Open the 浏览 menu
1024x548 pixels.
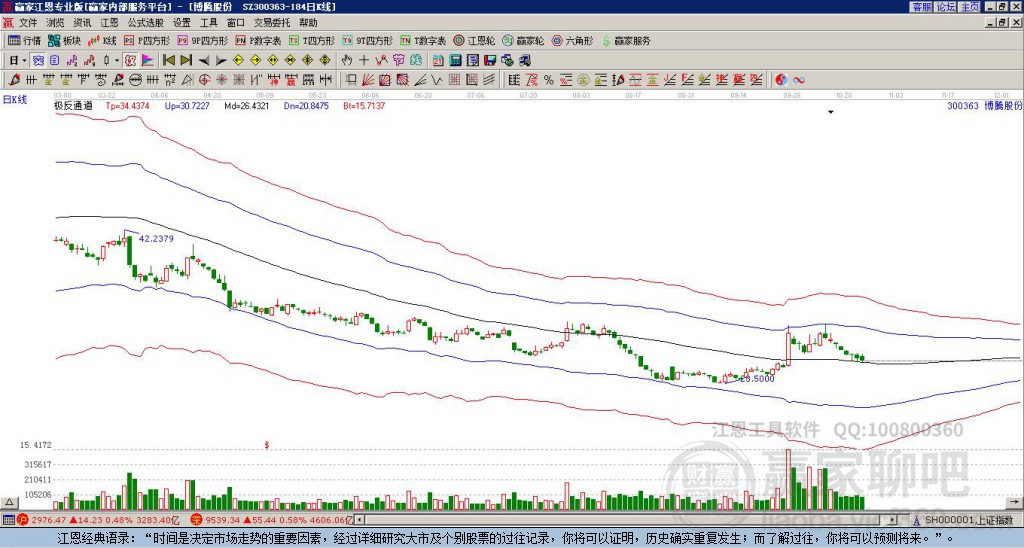tap(55, 23)
